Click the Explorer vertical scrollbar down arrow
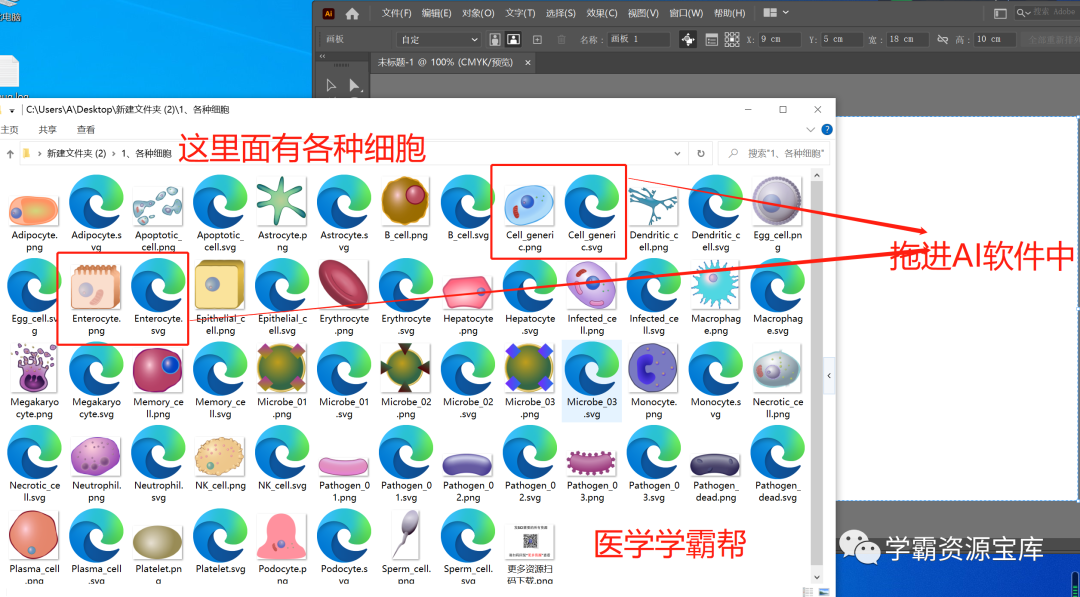 click(x=817, y=577)
